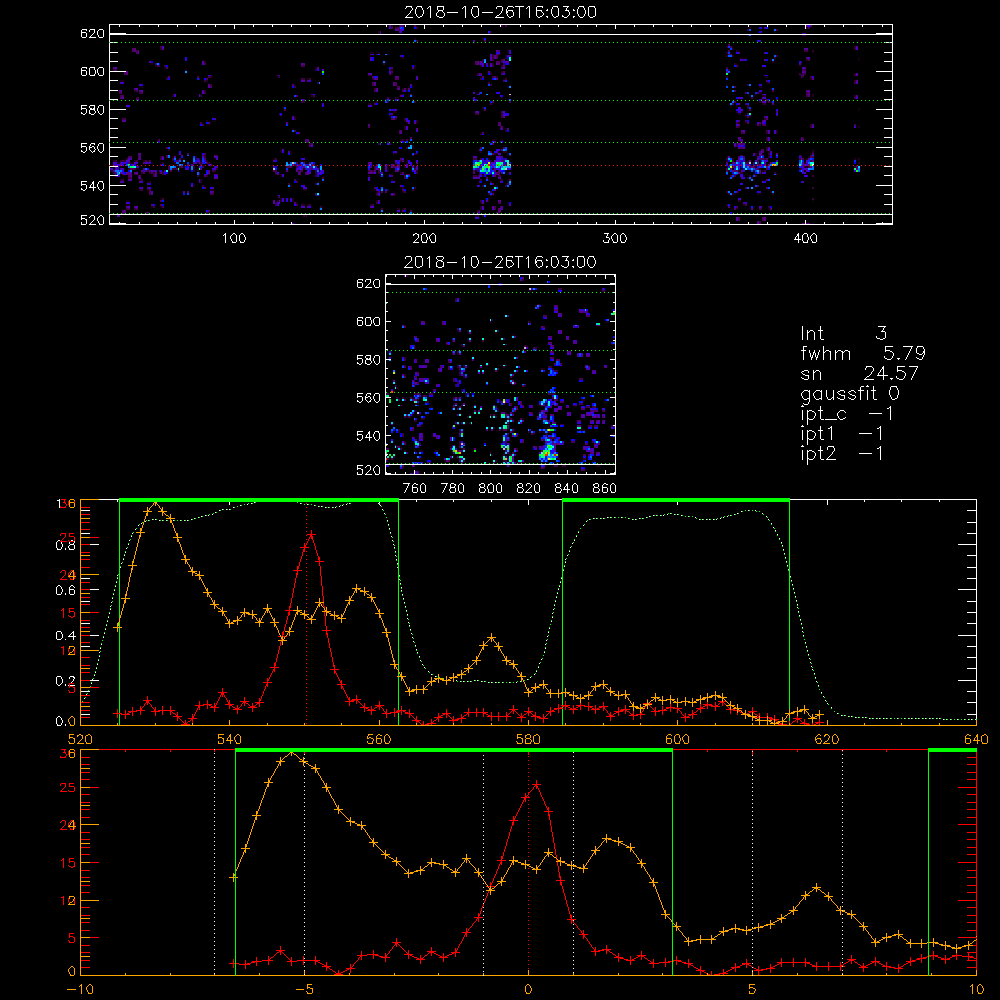Click x-axis label 520 on the profile plot

pyautogui.click(x=80, y=740)
